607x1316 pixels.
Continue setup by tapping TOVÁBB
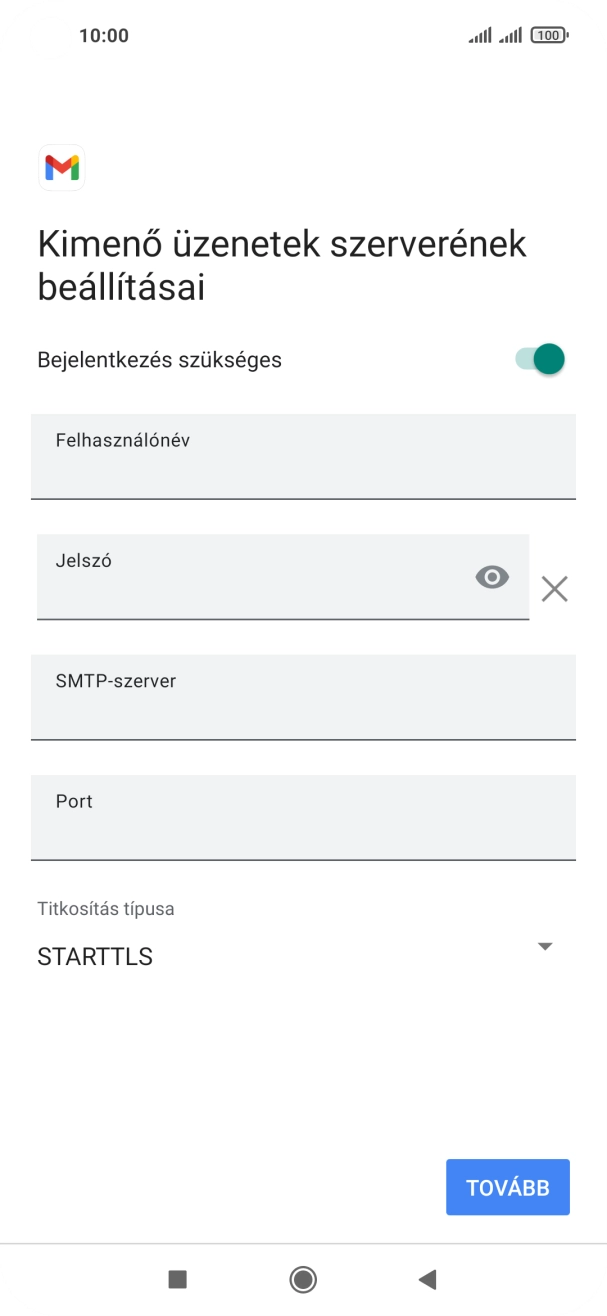(x=507, y=1186)
